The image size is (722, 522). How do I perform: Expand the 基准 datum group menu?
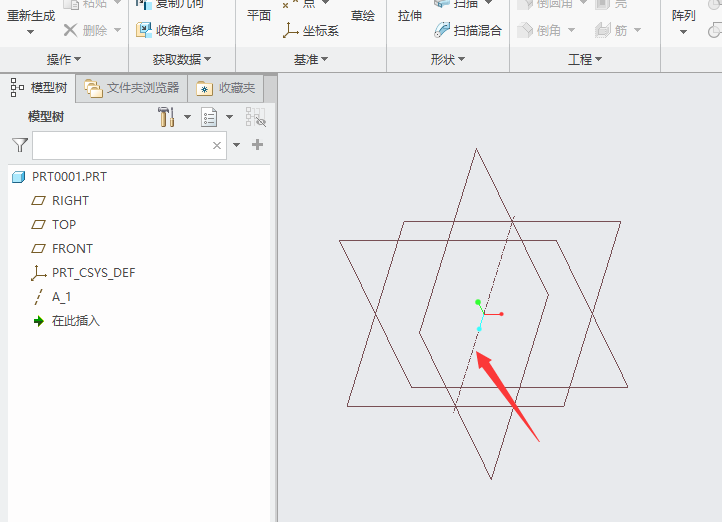click(x=311, y=59)
